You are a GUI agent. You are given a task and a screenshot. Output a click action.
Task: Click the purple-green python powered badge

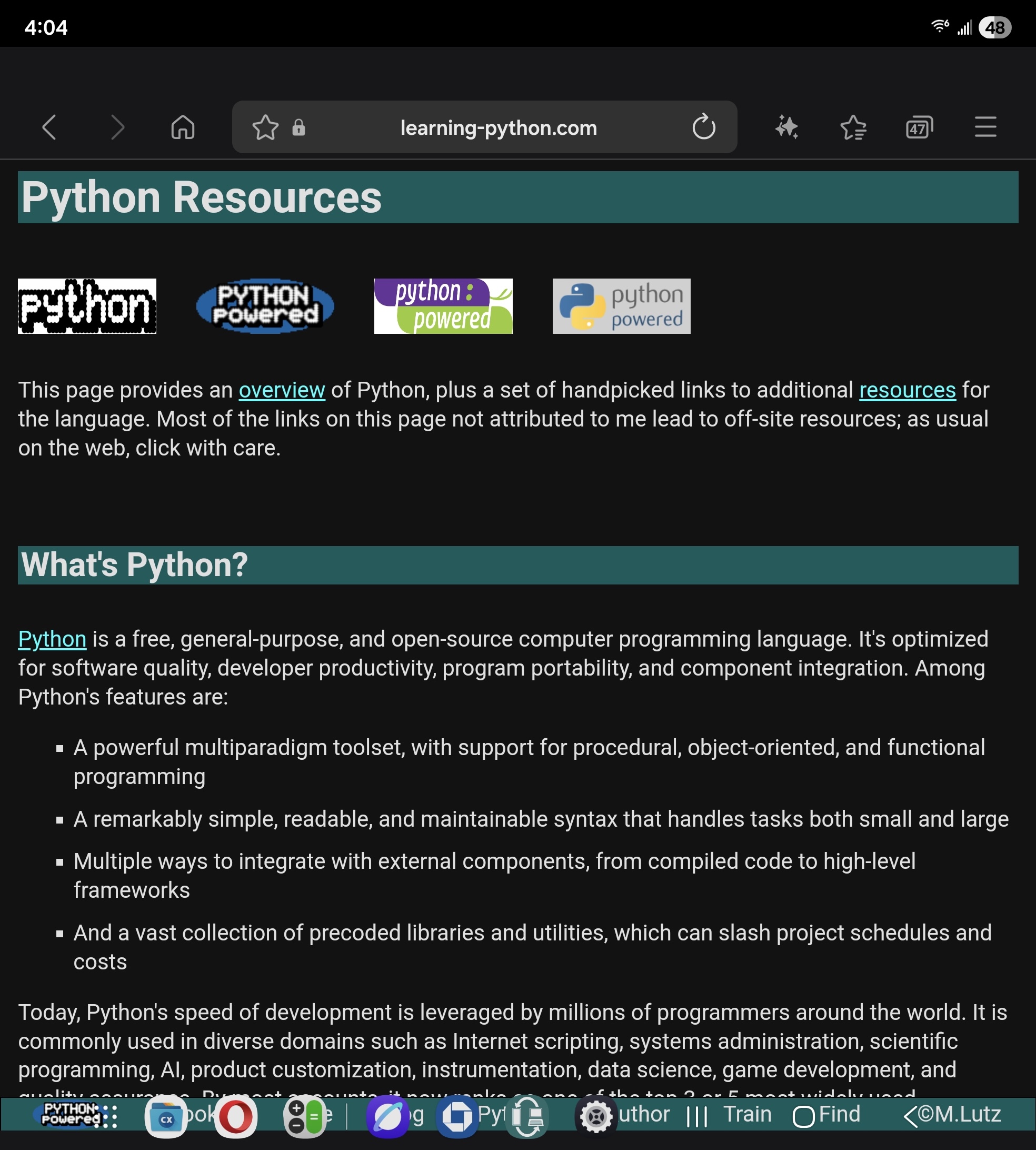click(x=443, y=306)
